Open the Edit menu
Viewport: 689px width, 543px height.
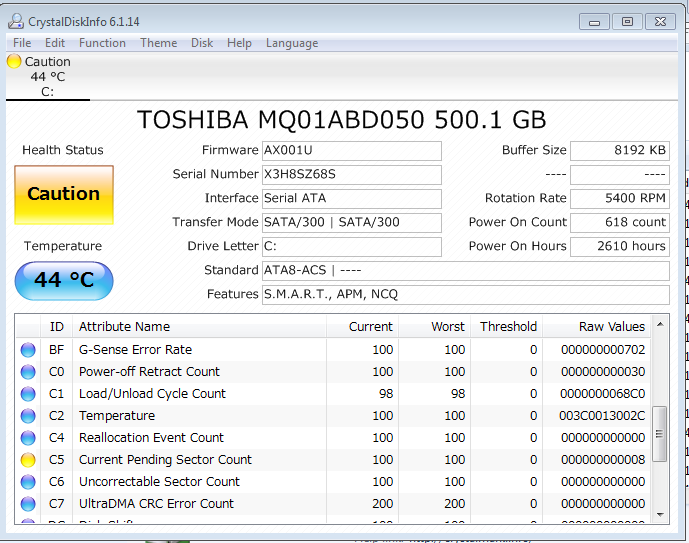[x=54, y=43]
